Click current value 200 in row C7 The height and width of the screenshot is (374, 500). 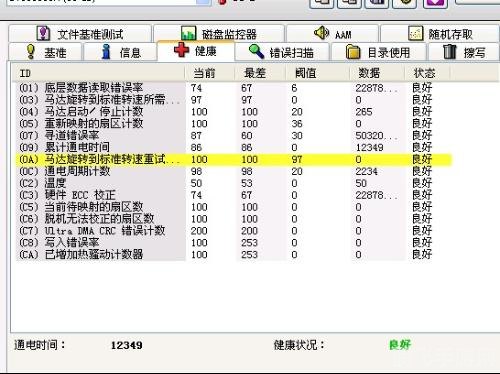pos(199,231)
